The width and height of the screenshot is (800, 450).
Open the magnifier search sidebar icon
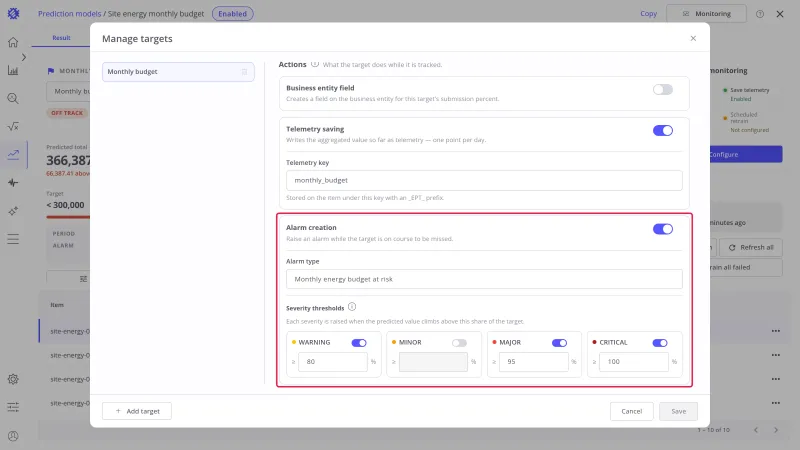coord(13,98)
